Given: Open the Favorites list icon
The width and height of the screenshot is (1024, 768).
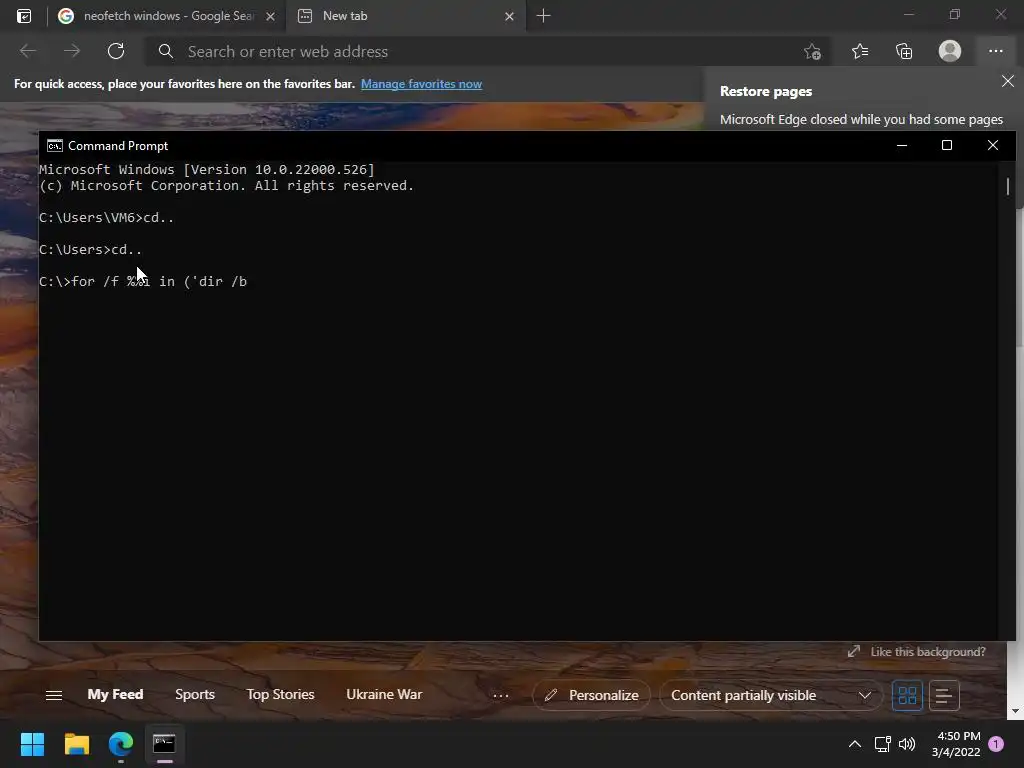Looking at the screenshot, I should point(860,51).
